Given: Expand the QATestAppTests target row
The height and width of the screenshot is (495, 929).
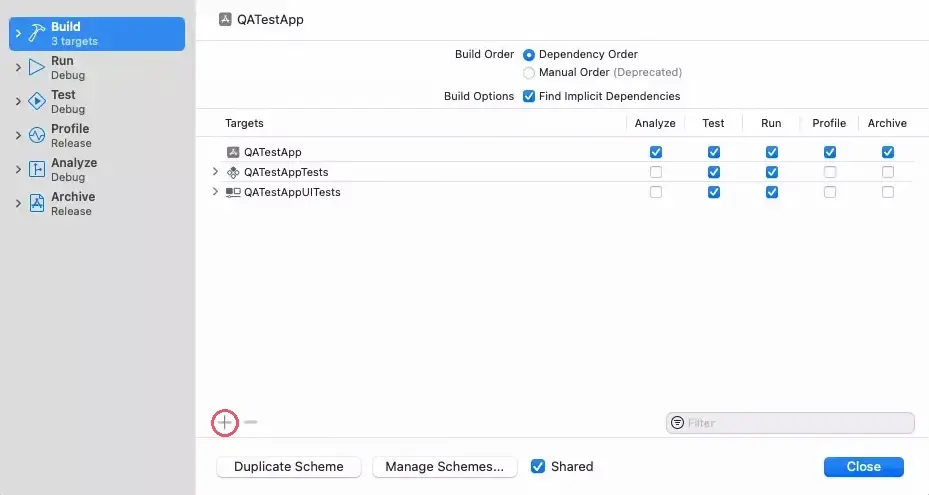Looking at the screenshot, I should click(x=215, y=172).
